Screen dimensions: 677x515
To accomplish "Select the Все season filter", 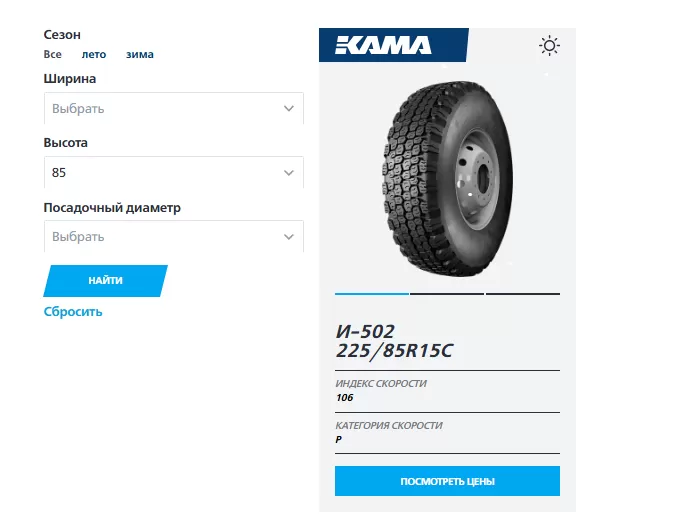I will click(53, 54).
